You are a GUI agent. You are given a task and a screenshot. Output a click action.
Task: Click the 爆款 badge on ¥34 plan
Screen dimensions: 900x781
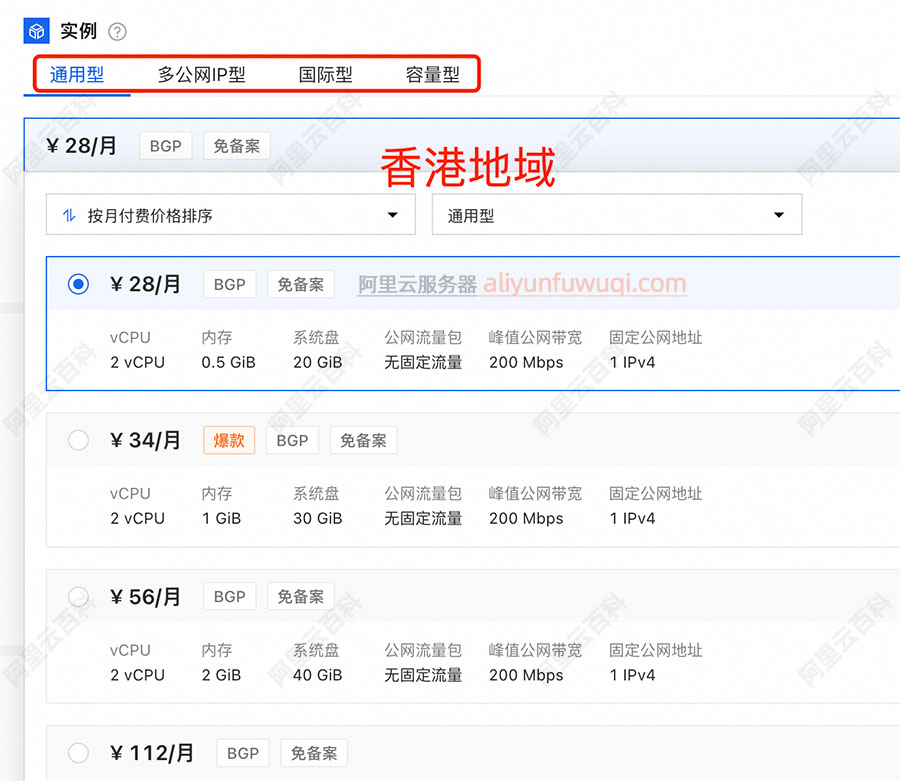point(229,440)
